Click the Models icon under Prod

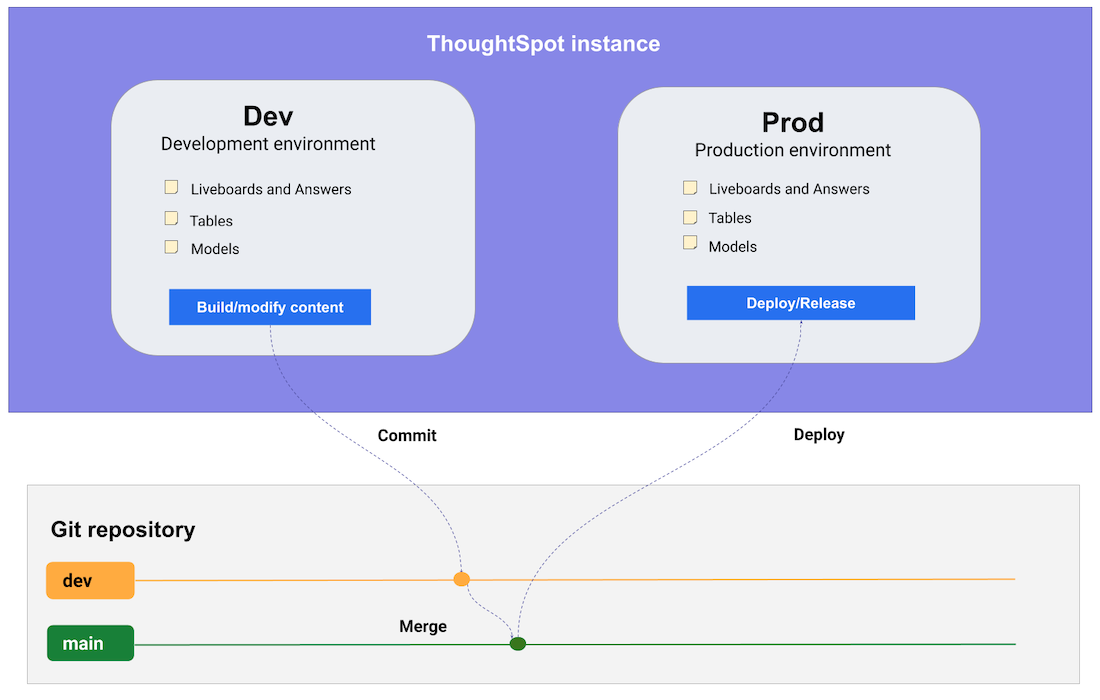pyautogui.click(x=690, y=244)
